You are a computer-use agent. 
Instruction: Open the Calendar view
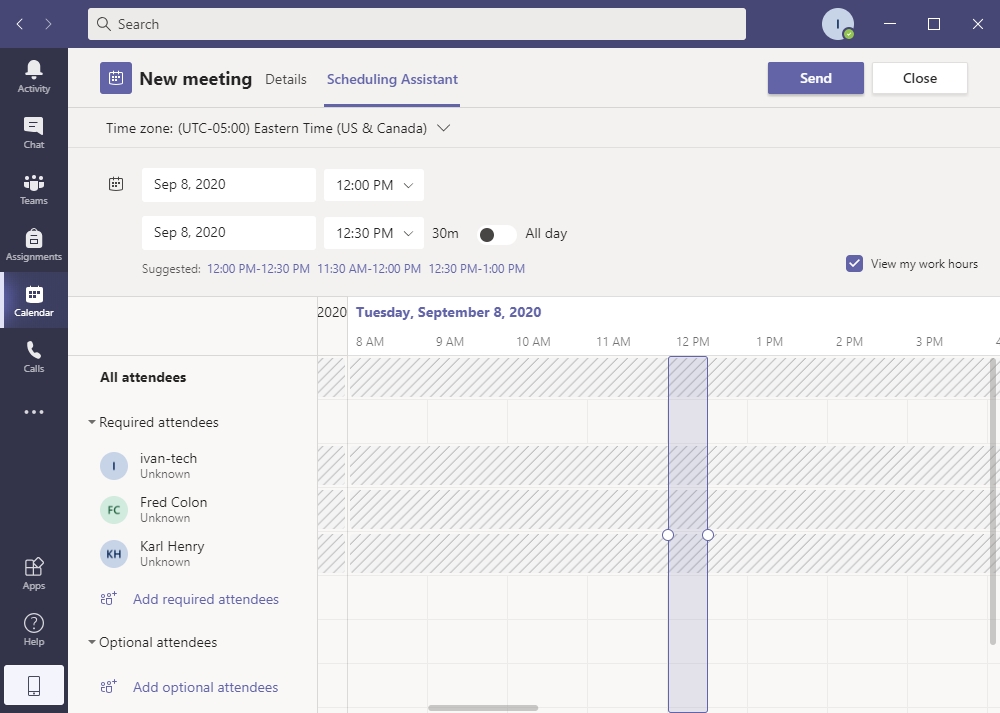pos(34,300)
